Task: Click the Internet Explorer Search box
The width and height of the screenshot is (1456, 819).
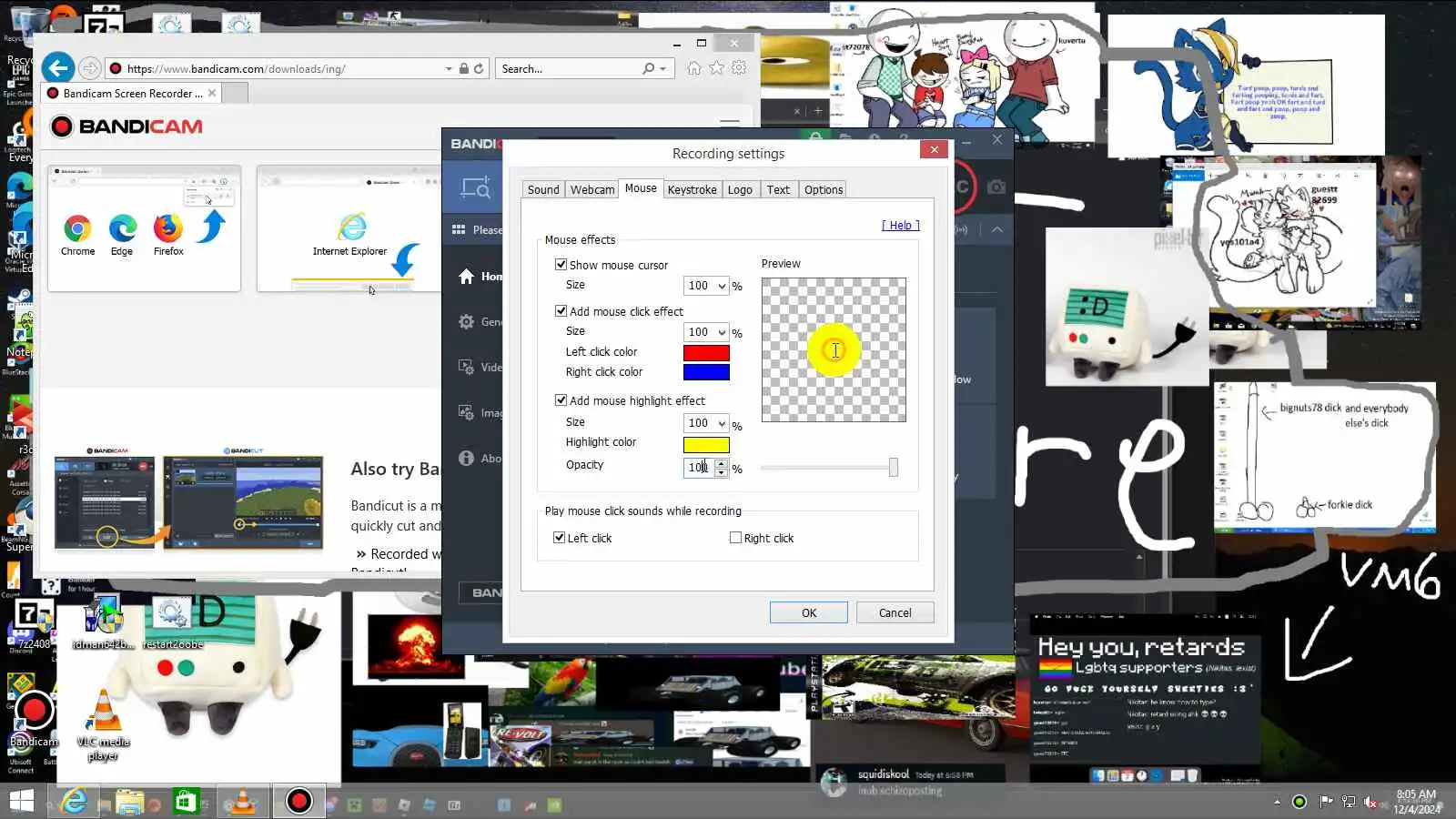Action: coord(571,68)
